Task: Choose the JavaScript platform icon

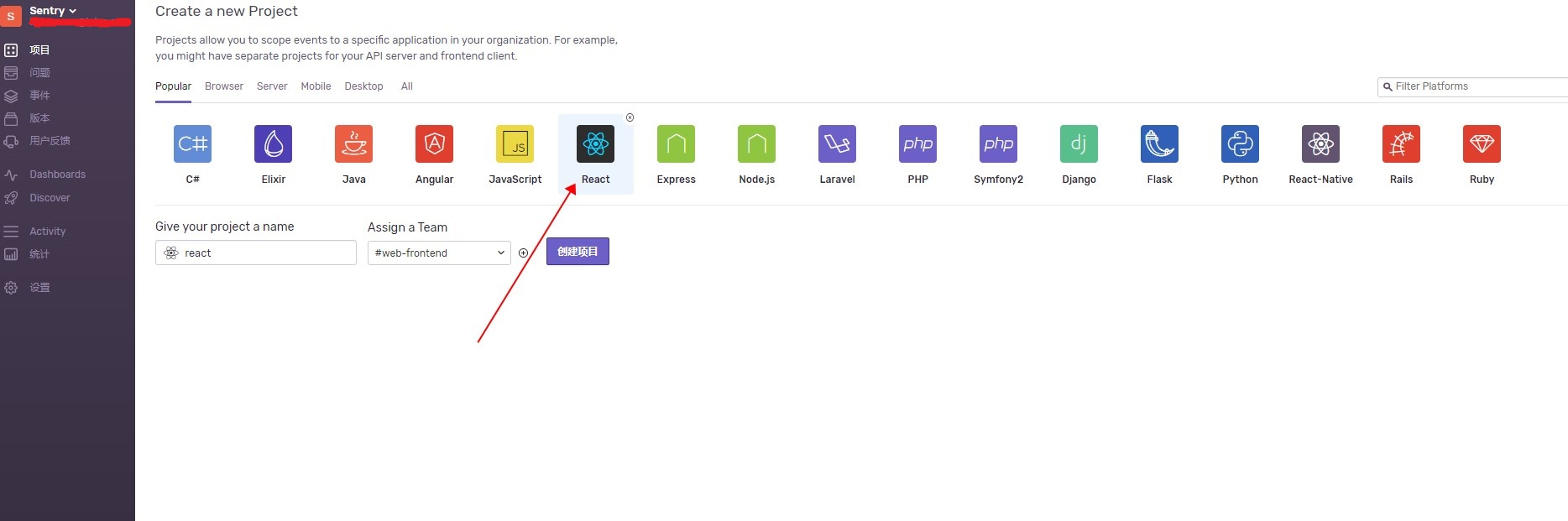Action: (515, 143)
